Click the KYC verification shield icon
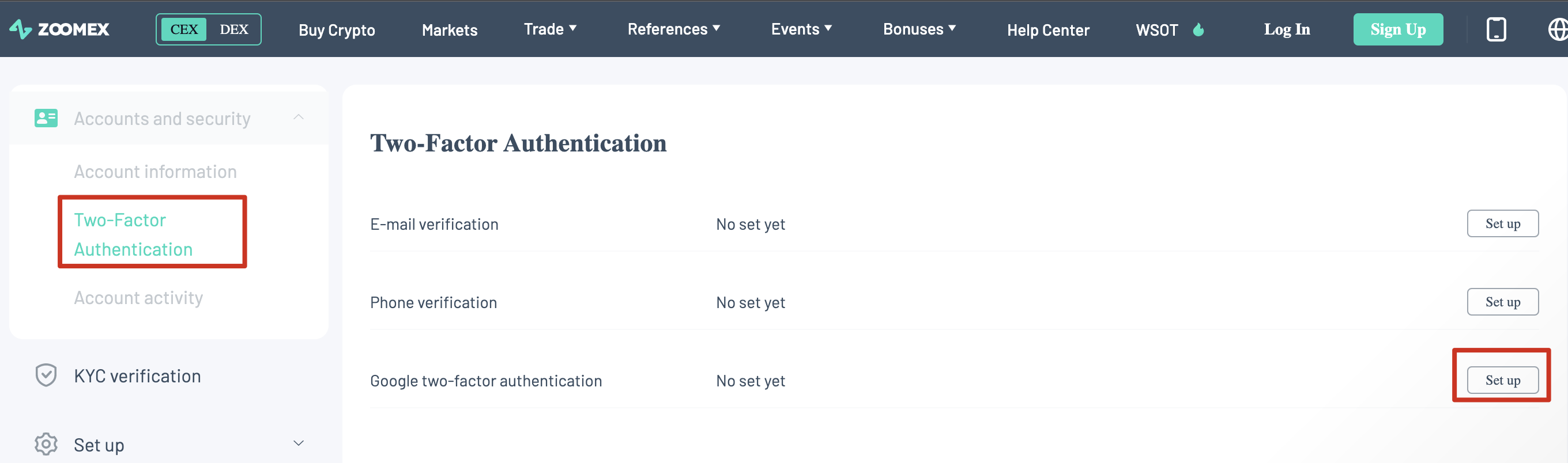Image resolution: width=1568 pixels, height=463 pixels. pyautogui.click(x=46, y=375)
